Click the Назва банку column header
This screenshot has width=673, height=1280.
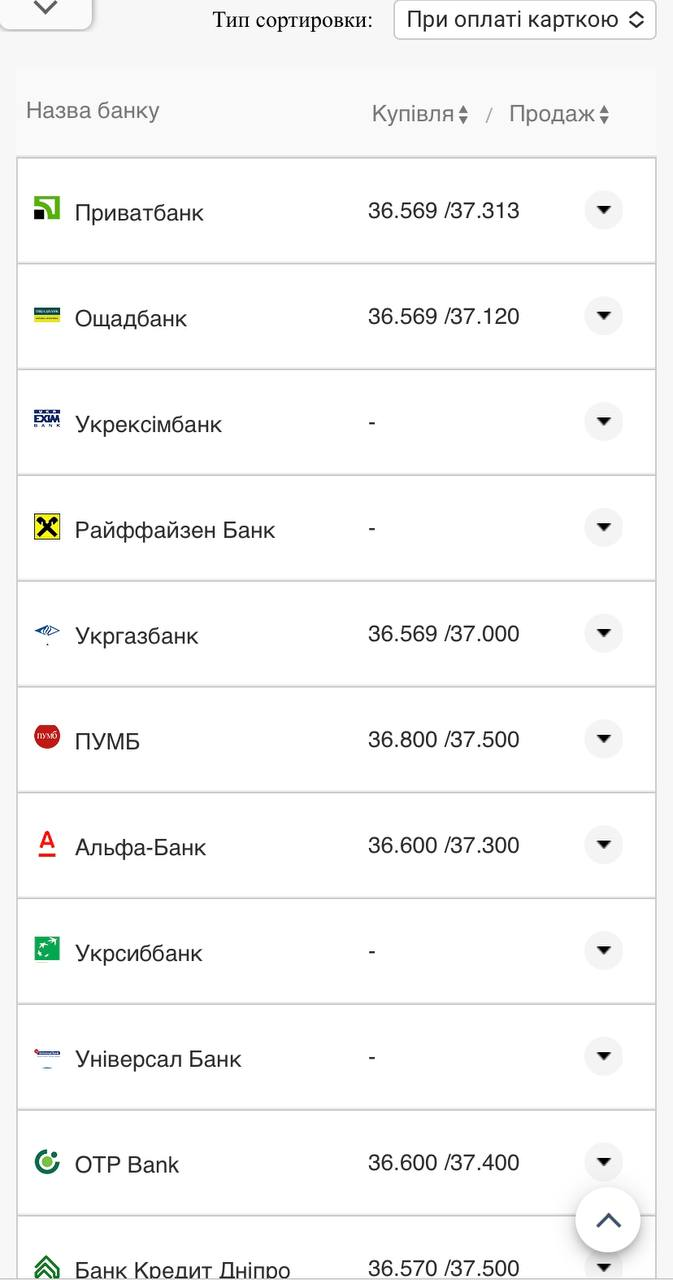[92, 110]
